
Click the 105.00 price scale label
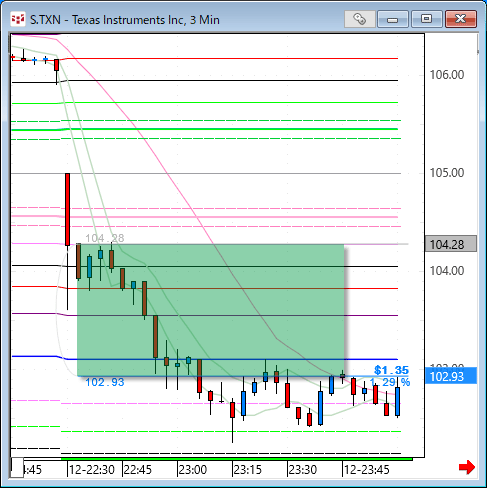click(x=447, y=173)
